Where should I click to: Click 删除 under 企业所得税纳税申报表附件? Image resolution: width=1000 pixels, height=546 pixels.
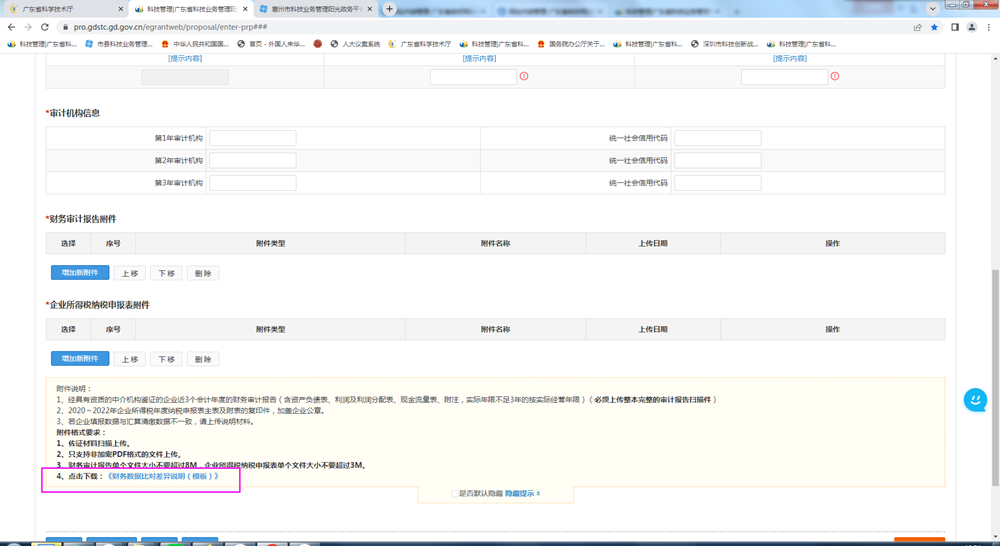(203, 359)
